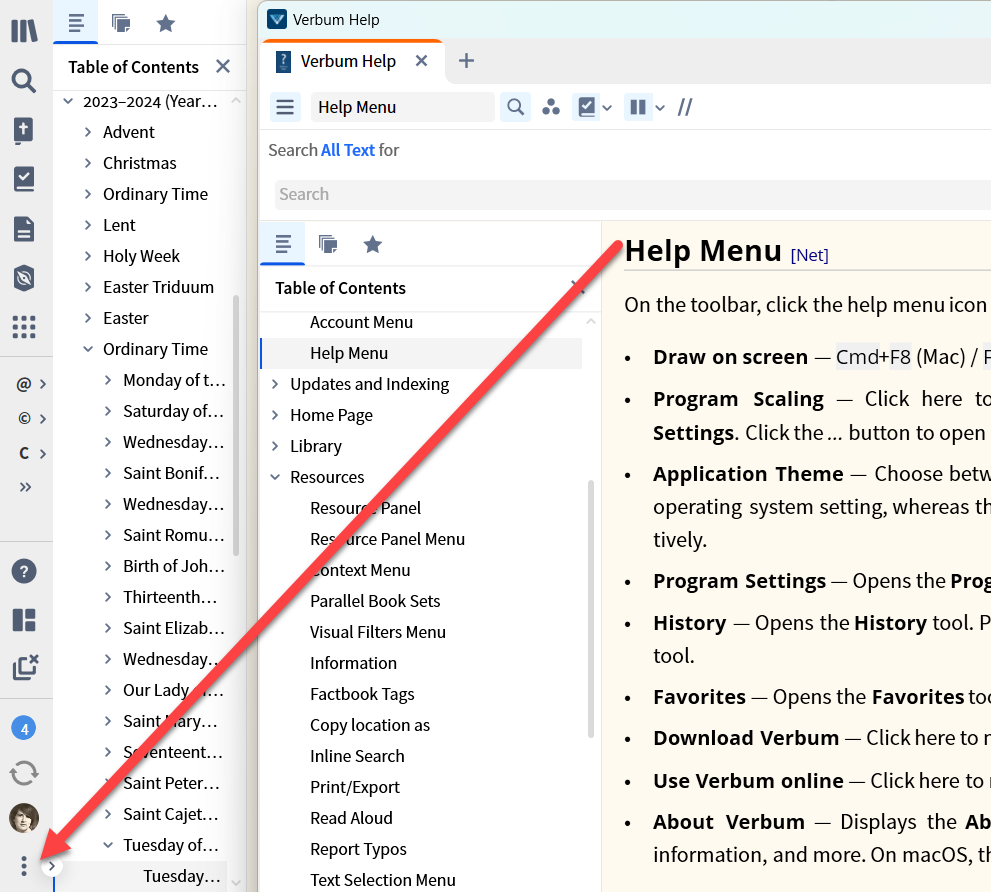
Task: Select the star Favorites tab in the panel
Action: coord(372,243)
